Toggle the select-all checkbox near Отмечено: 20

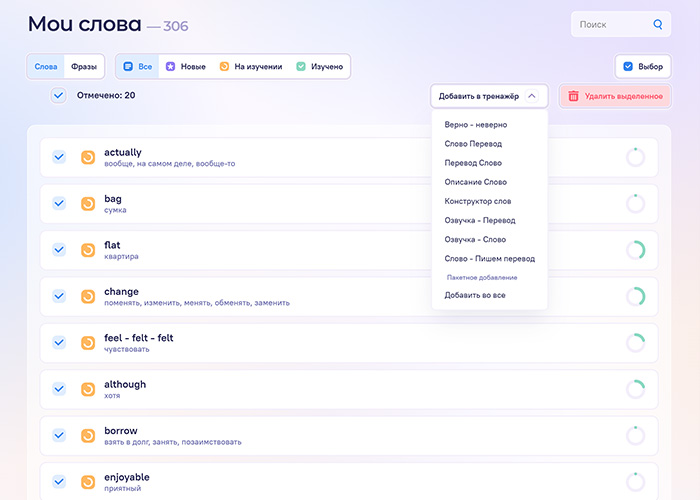click(x=58, y=96)
